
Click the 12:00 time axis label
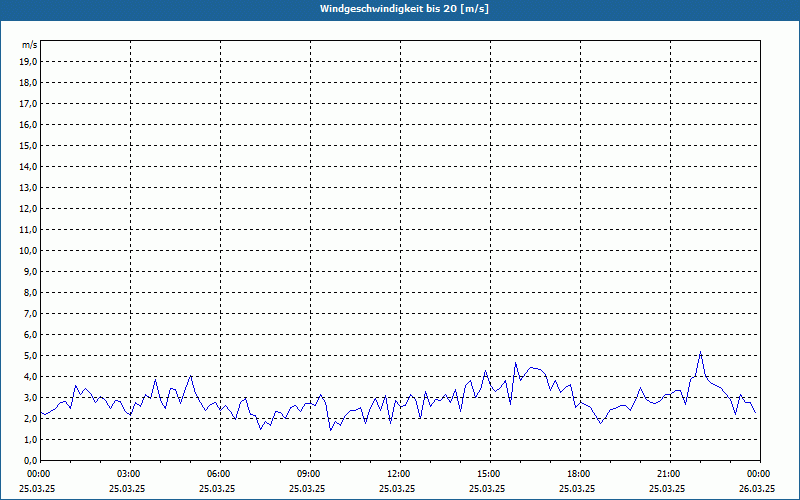point(399,473)
